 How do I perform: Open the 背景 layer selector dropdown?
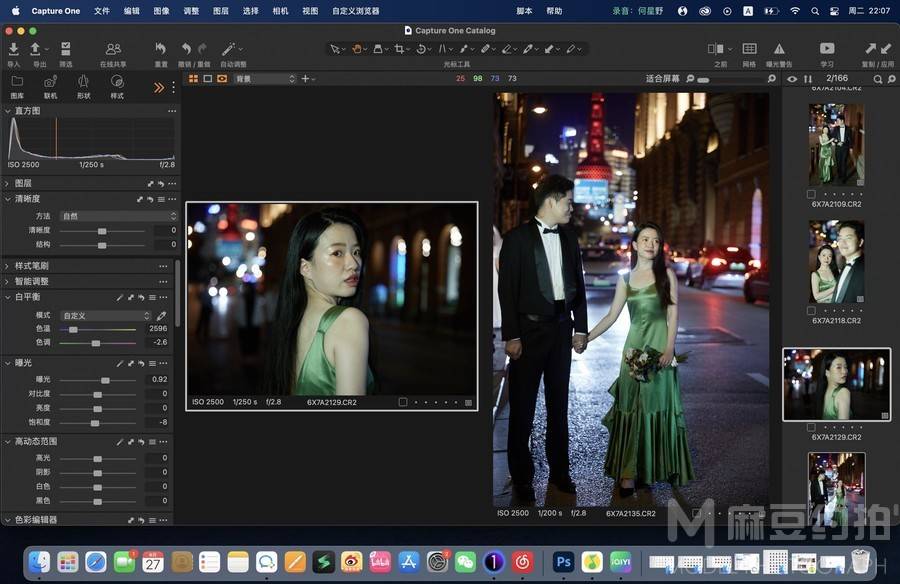pos(265,79)
